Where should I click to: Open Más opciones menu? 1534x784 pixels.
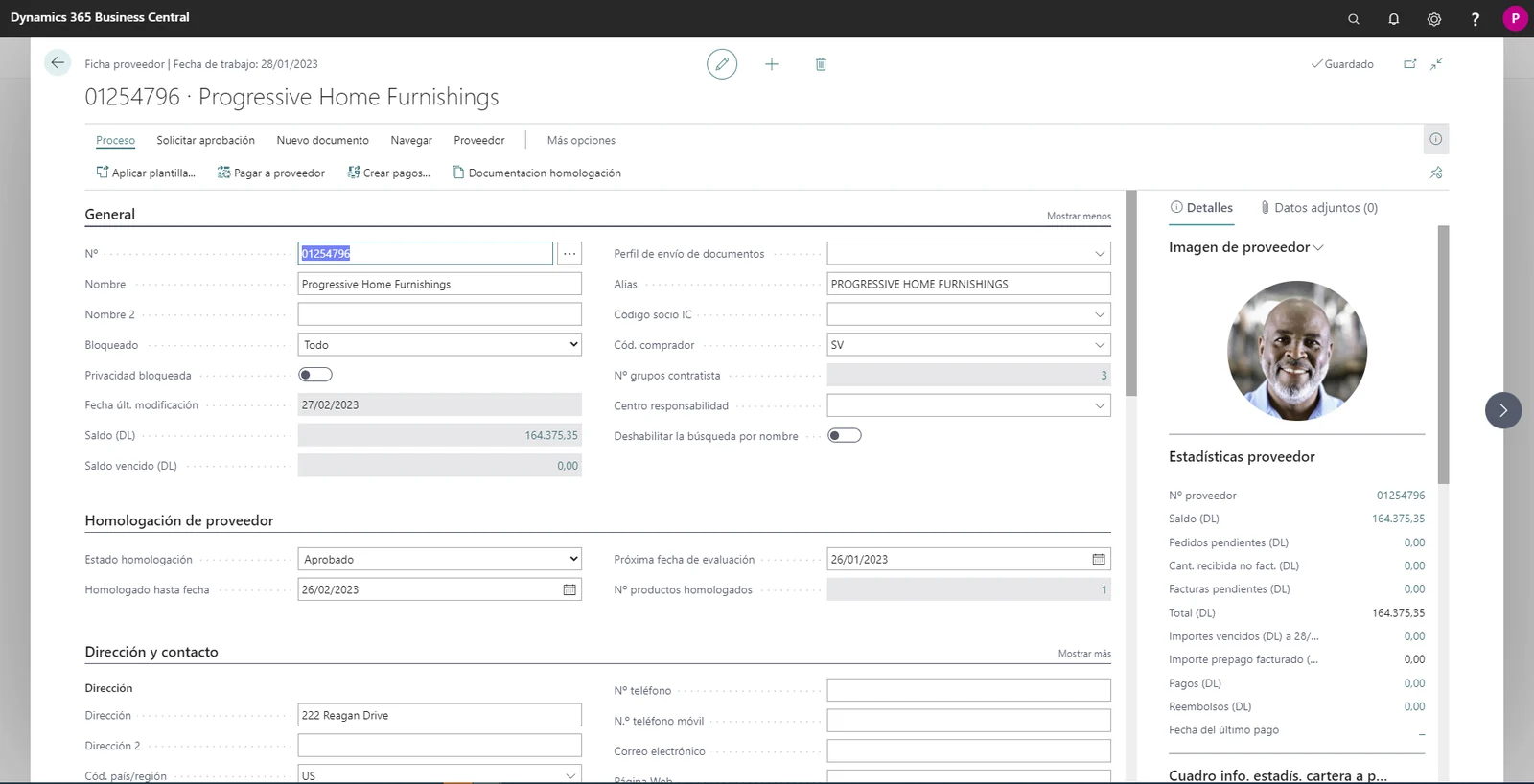click(x=581, y=140)
